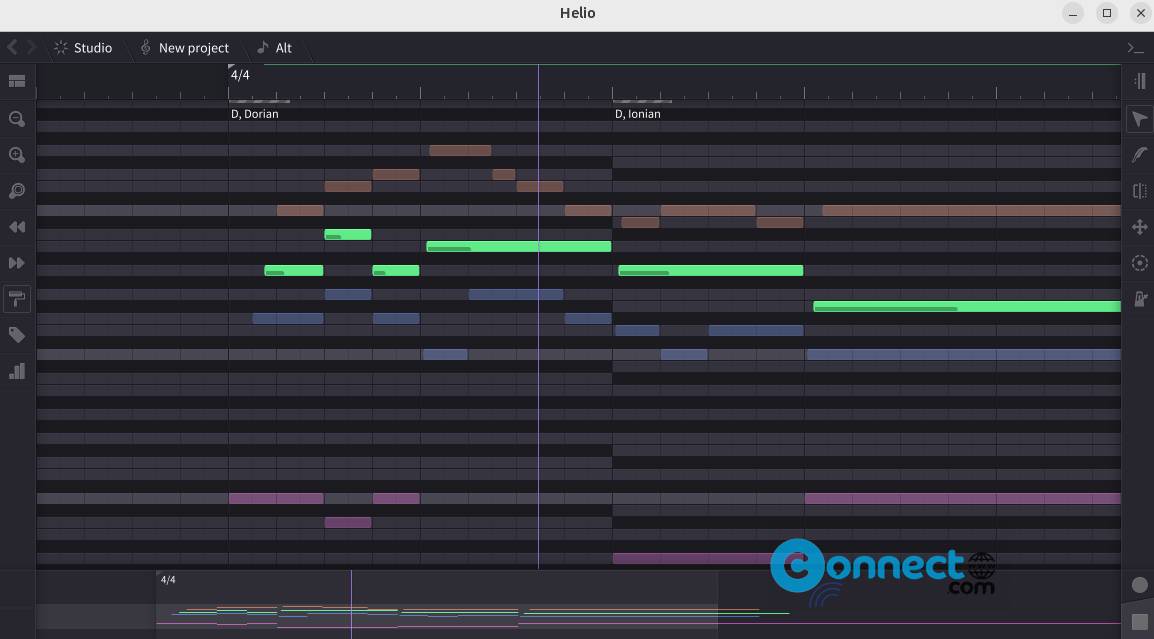Select the New project tab

[x=185, y=47]
